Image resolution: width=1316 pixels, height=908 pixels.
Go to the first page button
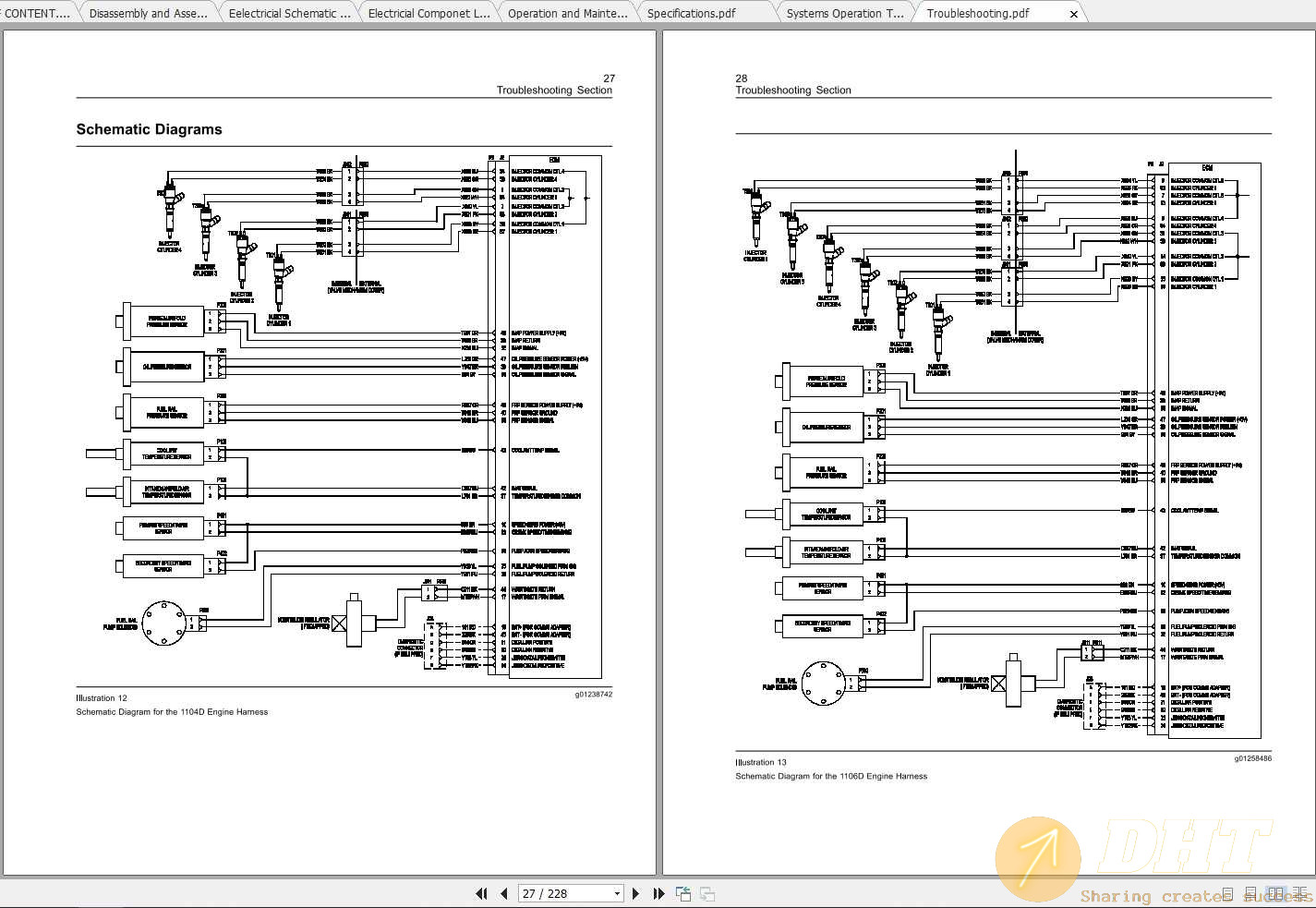pyautogui.click(x=481, y=893)
